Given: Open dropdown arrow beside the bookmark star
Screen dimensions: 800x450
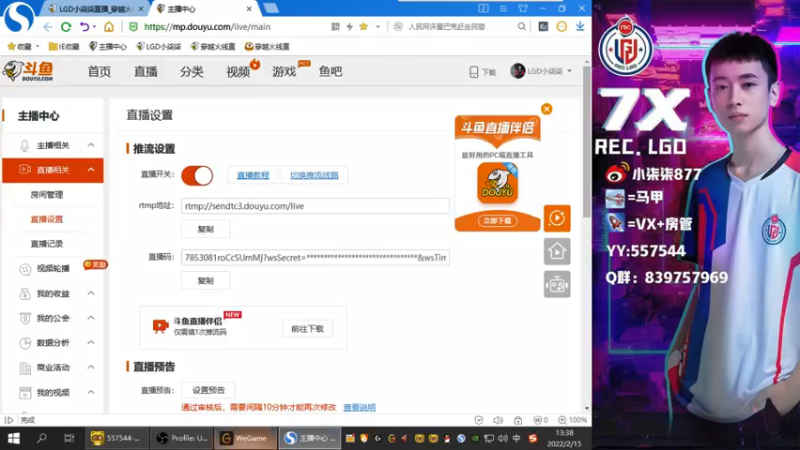Looking at the screenshot, I should point(378,27).
